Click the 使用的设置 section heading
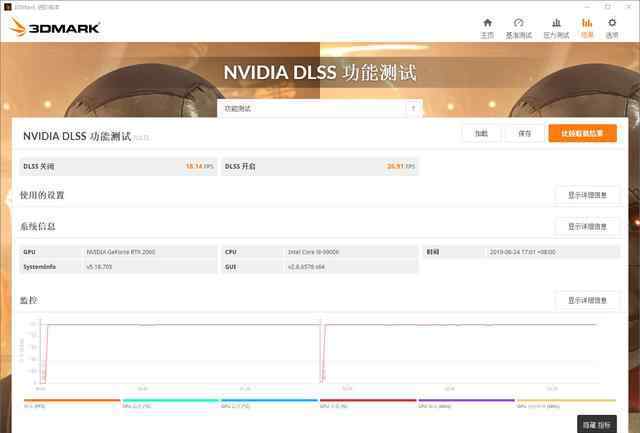The image size is (640, 433). [42, 195]
